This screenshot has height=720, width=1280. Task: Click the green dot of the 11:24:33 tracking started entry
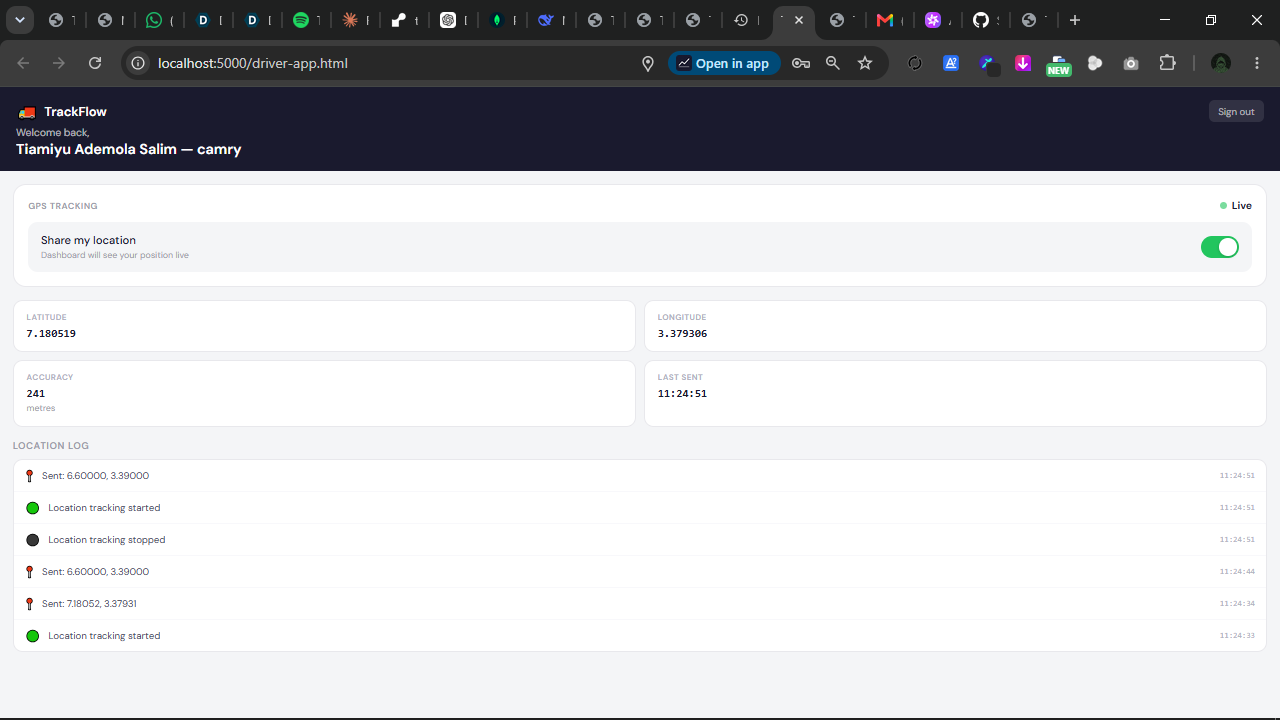(x=33, y=636)
